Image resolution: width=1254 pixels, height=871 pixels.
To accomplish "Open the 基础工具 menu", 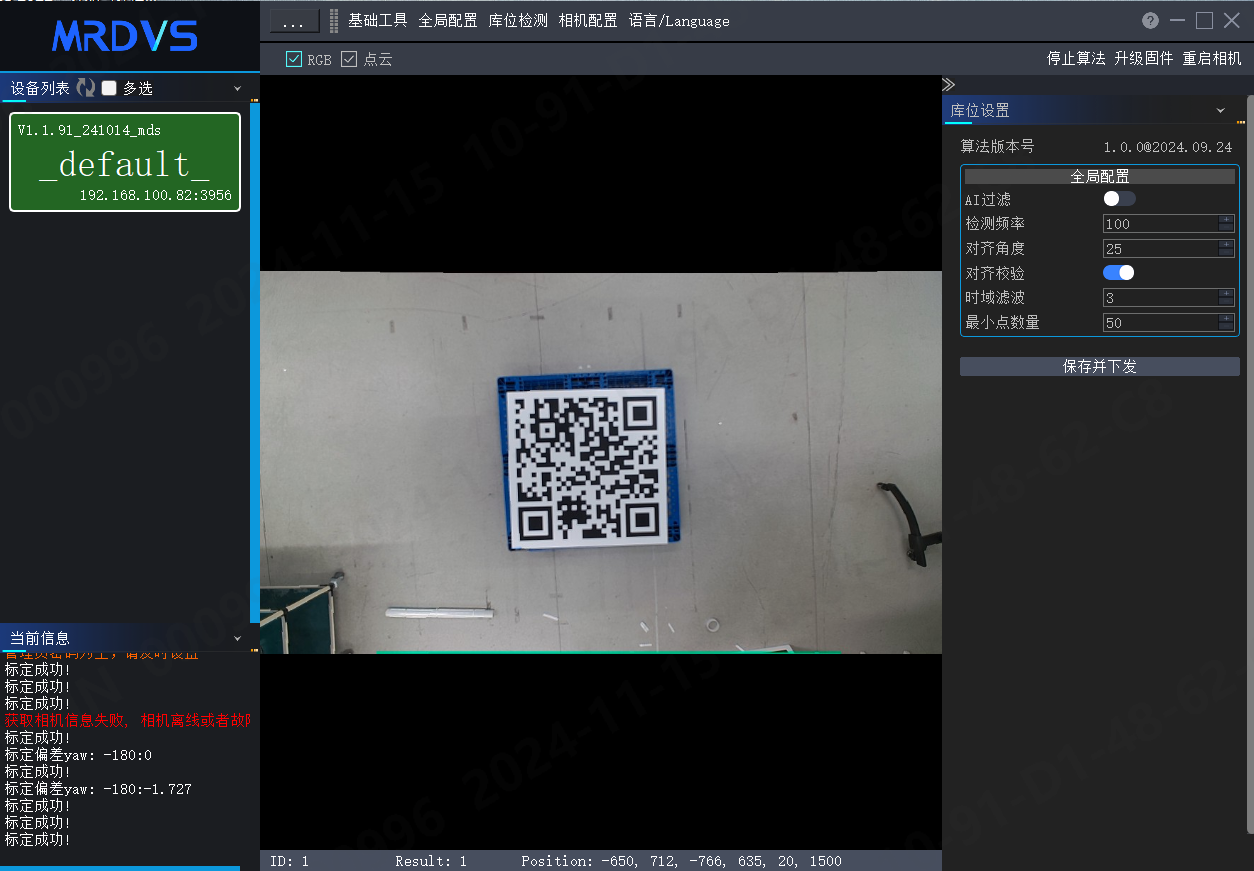I will coord(378,21).
